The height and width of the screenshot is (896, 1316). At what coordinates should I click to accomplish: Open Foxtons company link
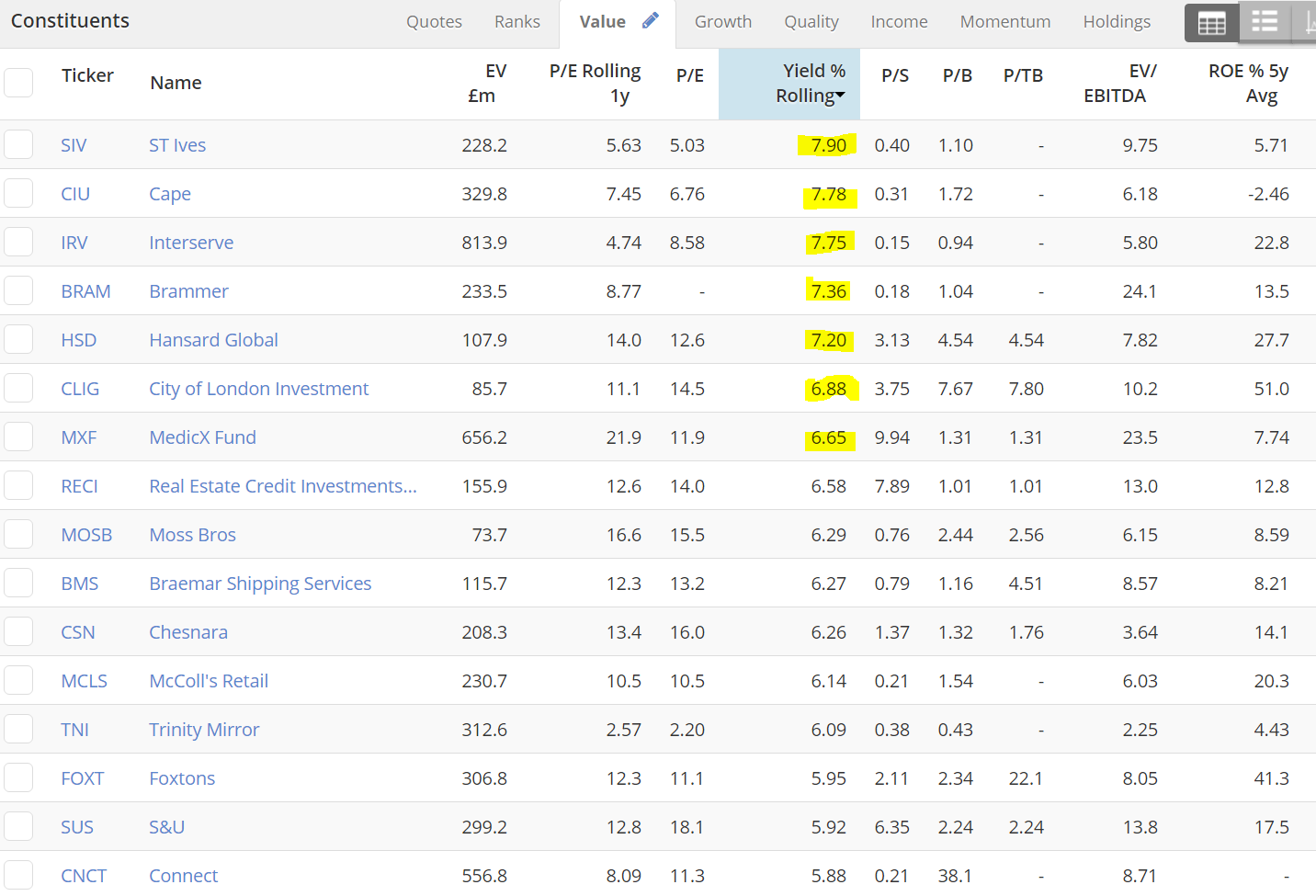click(x=182, y=778)
